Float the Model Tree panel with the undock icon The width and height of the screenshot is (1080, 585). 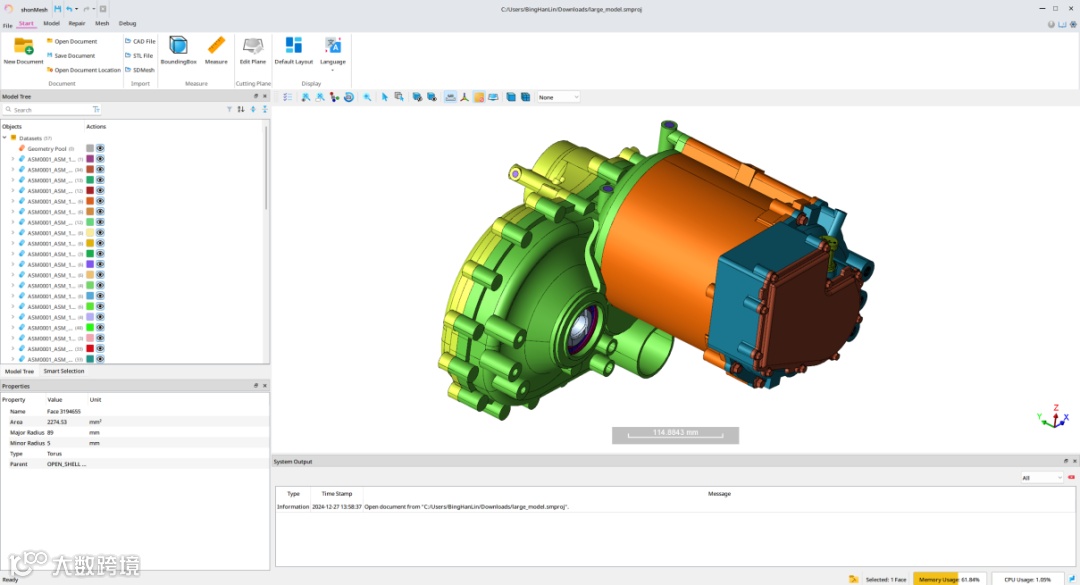click(256, 96)
